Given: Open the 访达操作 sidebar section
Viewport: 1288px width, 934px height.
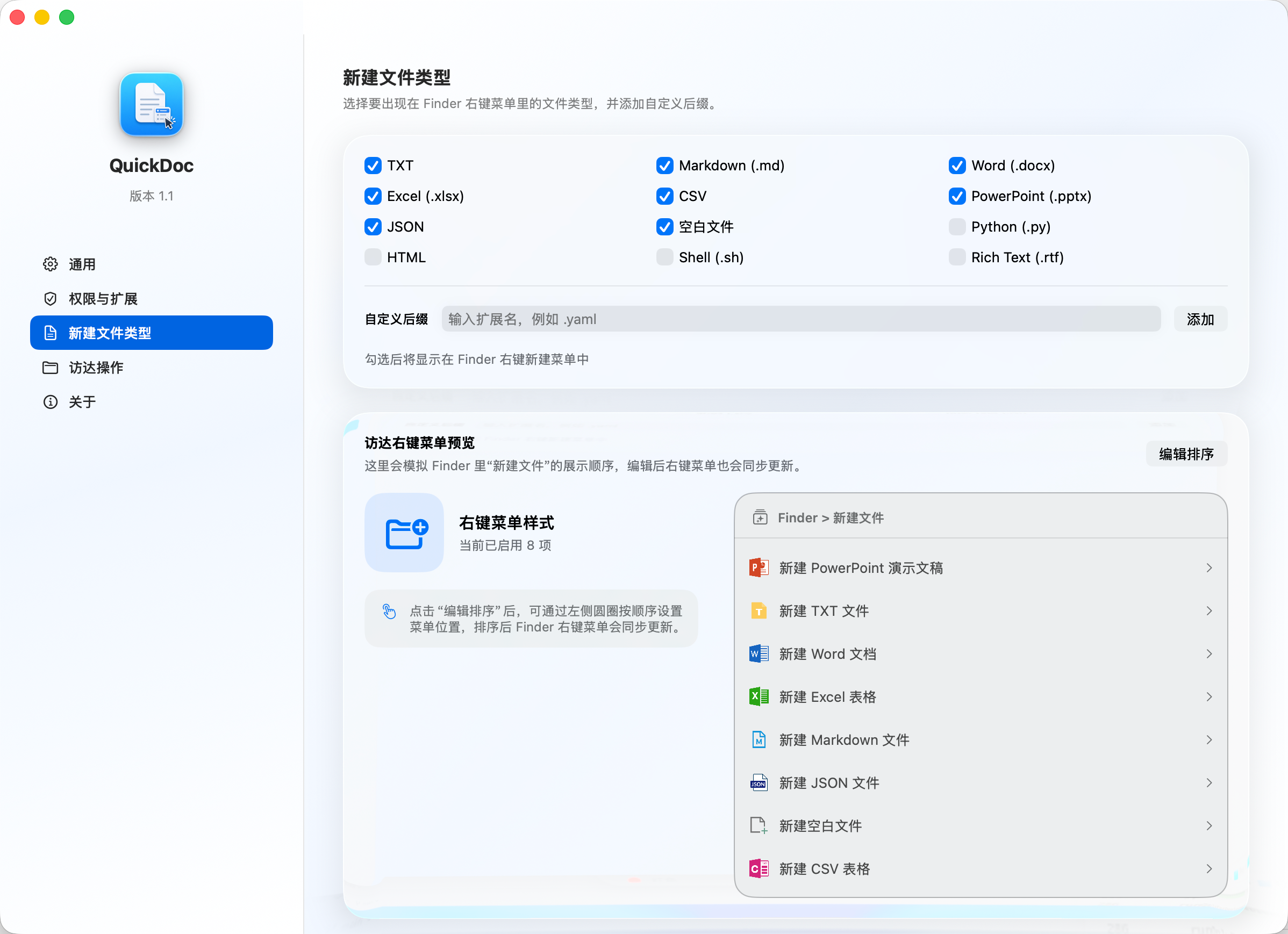Looking at the screenshot, I should tap(151, 368).
